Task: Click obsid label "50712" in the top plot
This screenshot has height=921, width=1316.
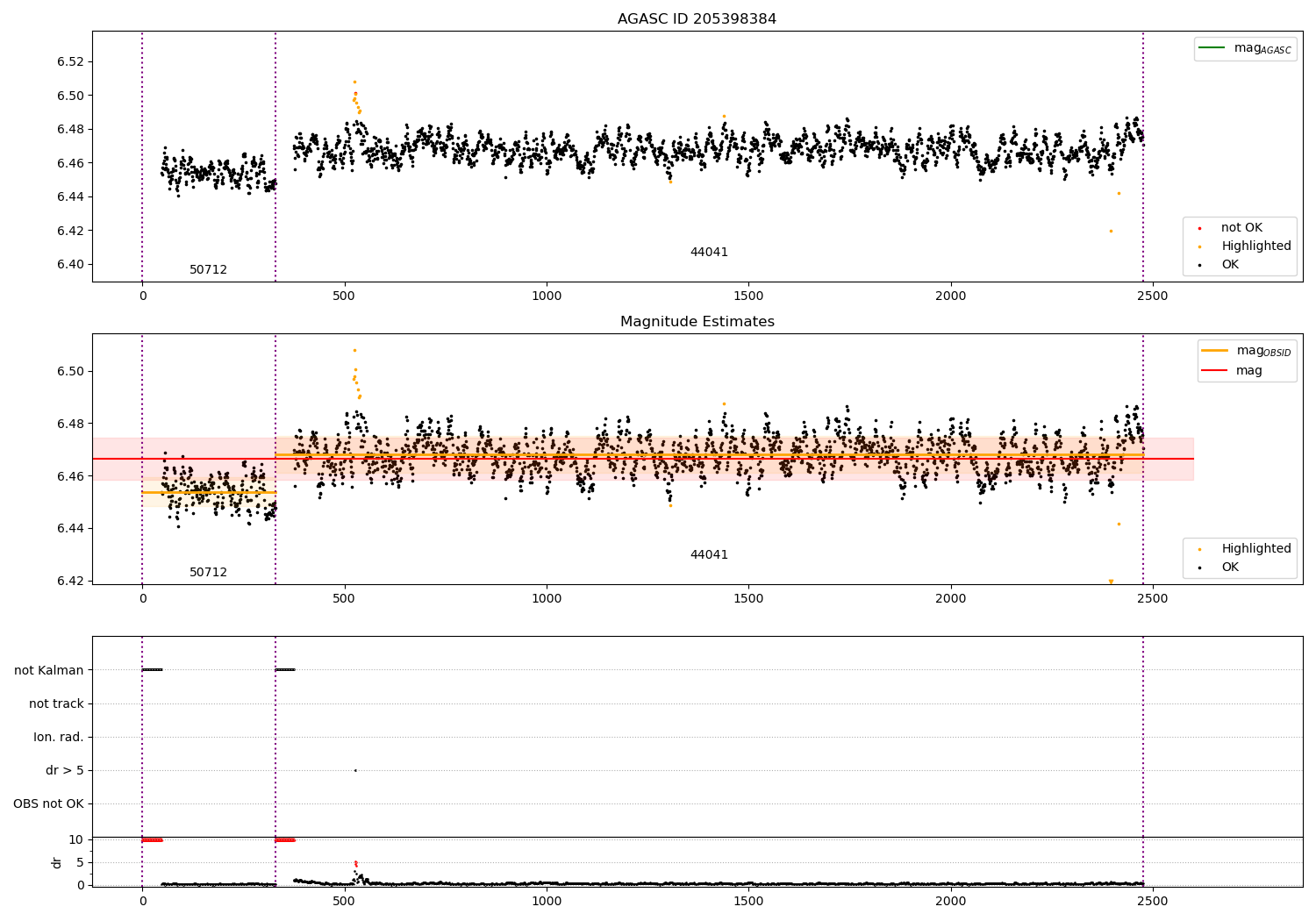Action: tap(208, 270)
